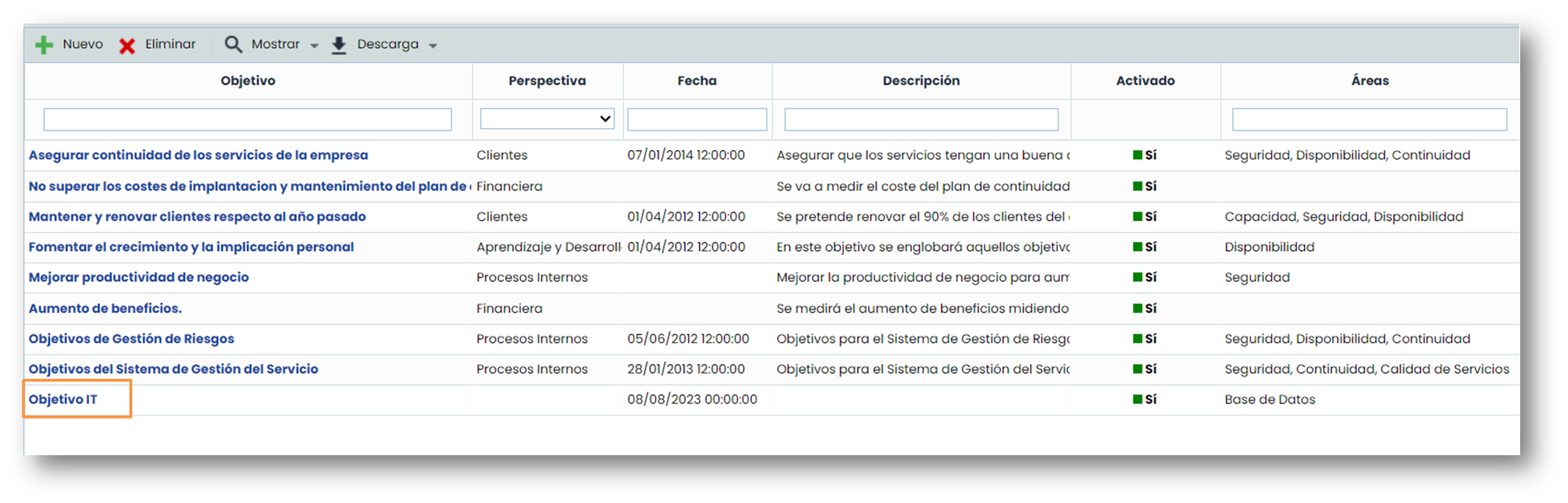The height and width of the screenshot is (503, 1568).
Task: Sort by the Fecha column header
Action: (x=696, y=81)
